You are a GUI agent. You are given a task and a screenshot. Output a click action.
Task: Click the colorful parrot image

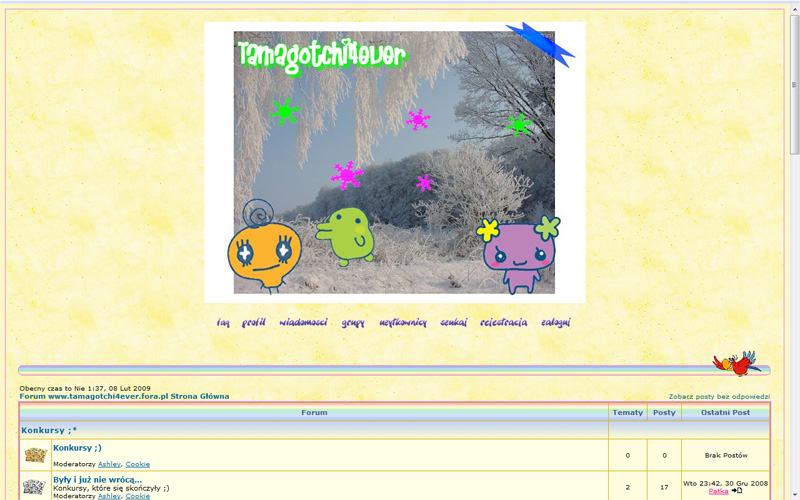pos(737,362)
